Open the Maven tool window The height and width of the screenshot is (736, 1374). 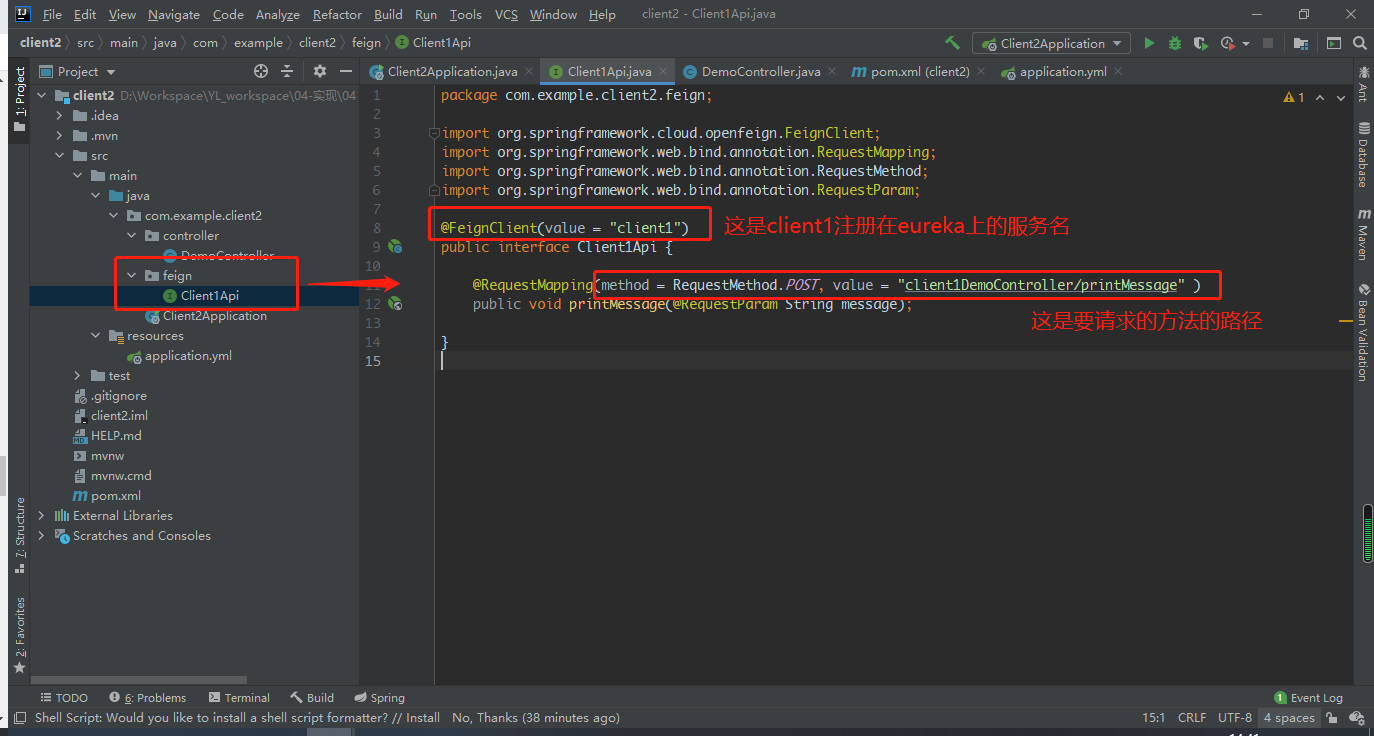click(1363, 235)
